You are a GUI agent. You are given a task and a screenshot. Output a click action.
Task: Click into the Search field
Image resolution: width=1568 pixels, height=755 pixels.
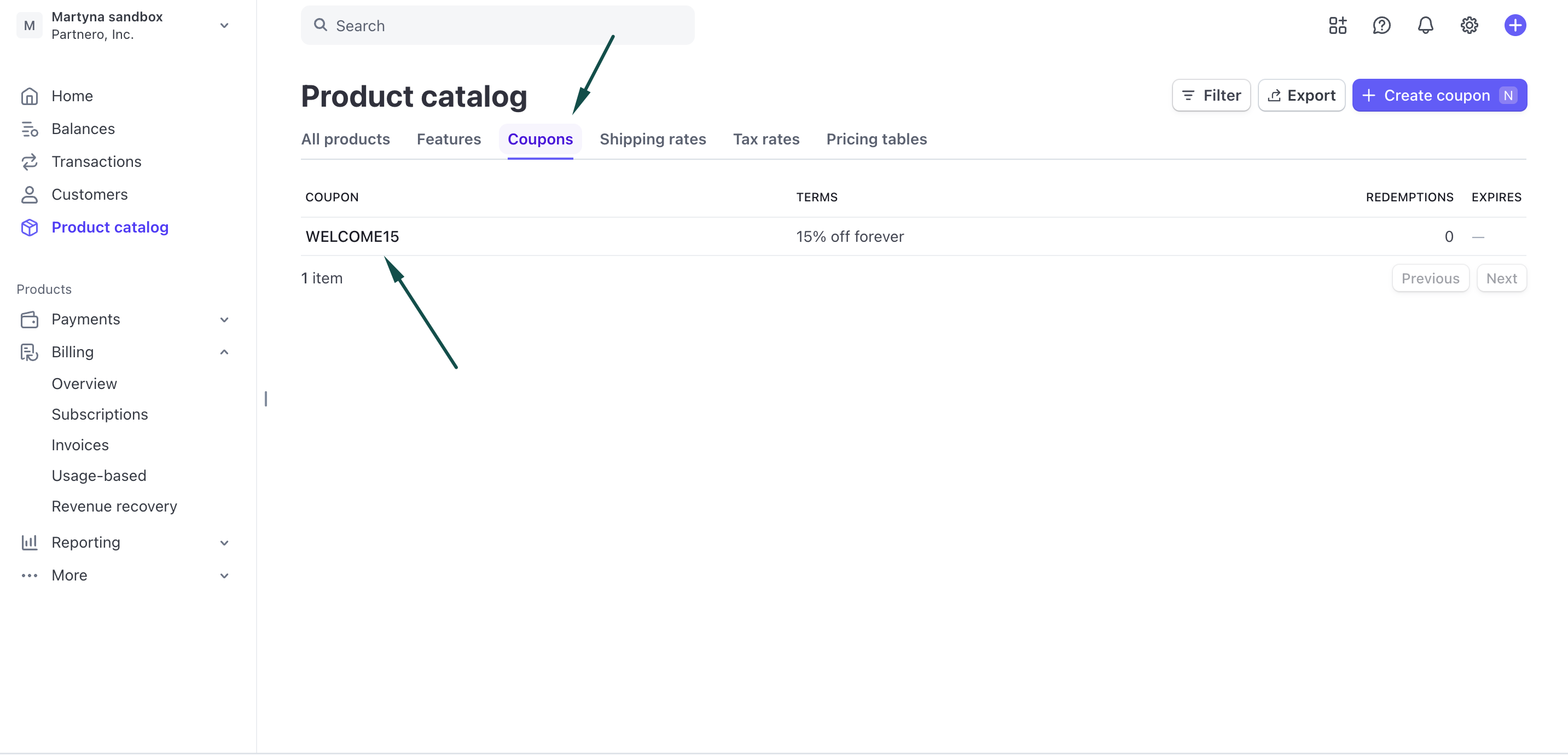(x=497, y=26)
